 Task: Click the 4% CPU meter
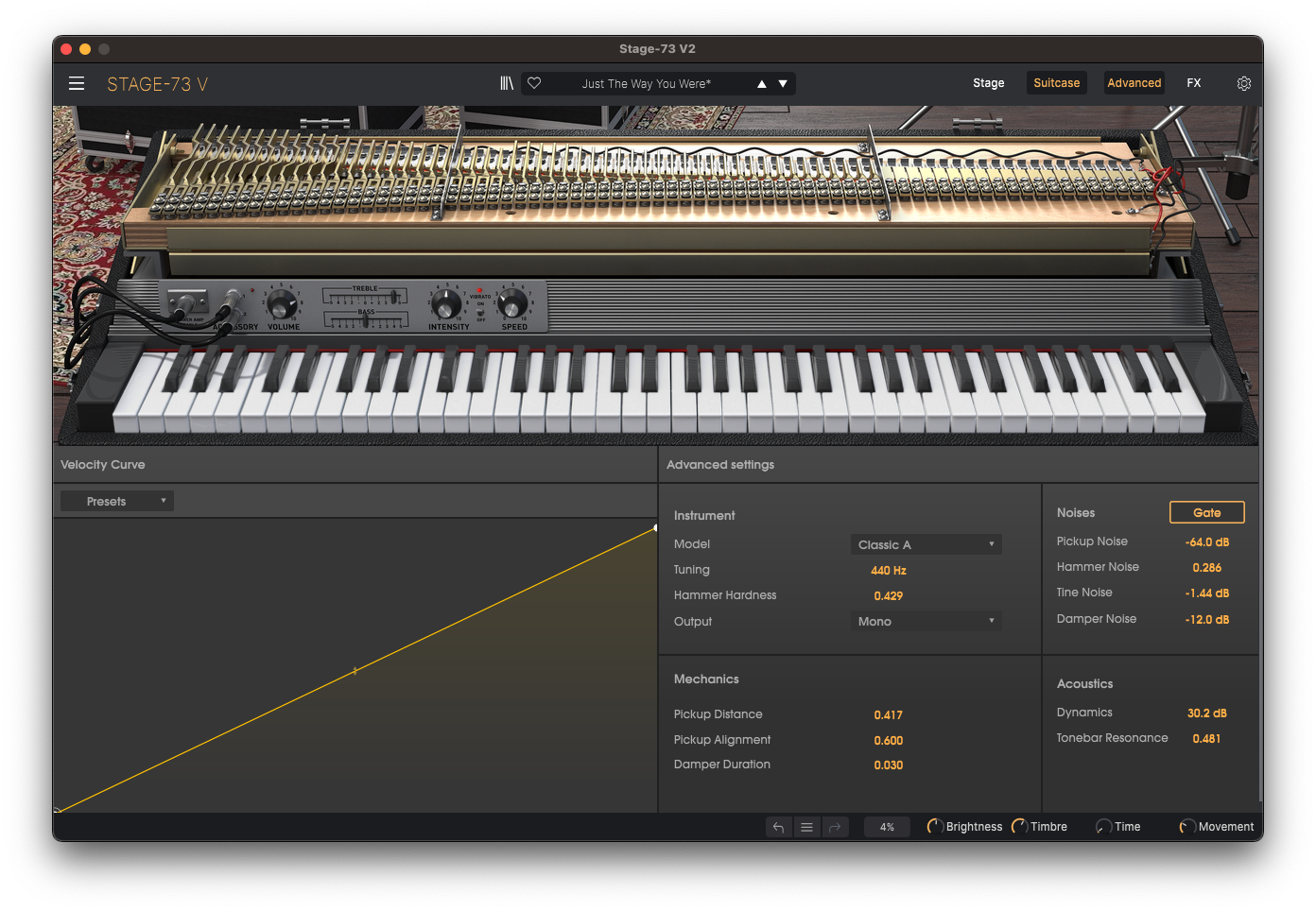pos(887,827)
